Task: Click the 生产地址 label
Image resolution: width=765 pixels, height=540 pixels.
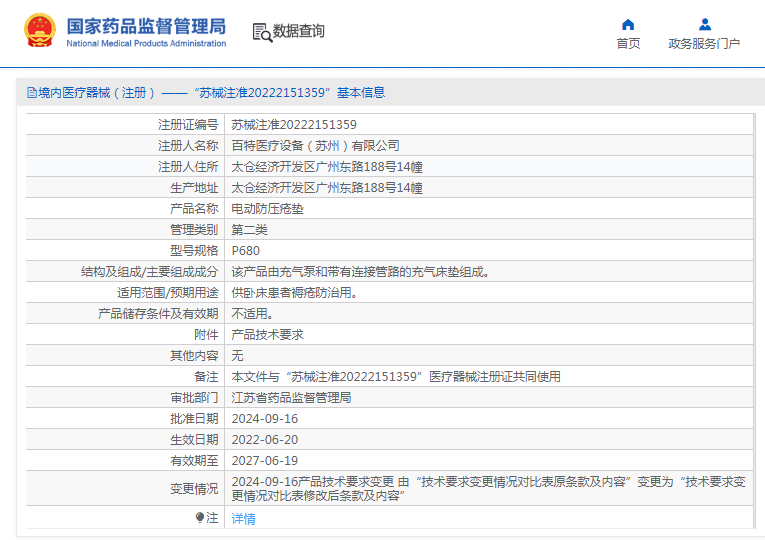Action: pyautogui.click(x=194, y=188)
